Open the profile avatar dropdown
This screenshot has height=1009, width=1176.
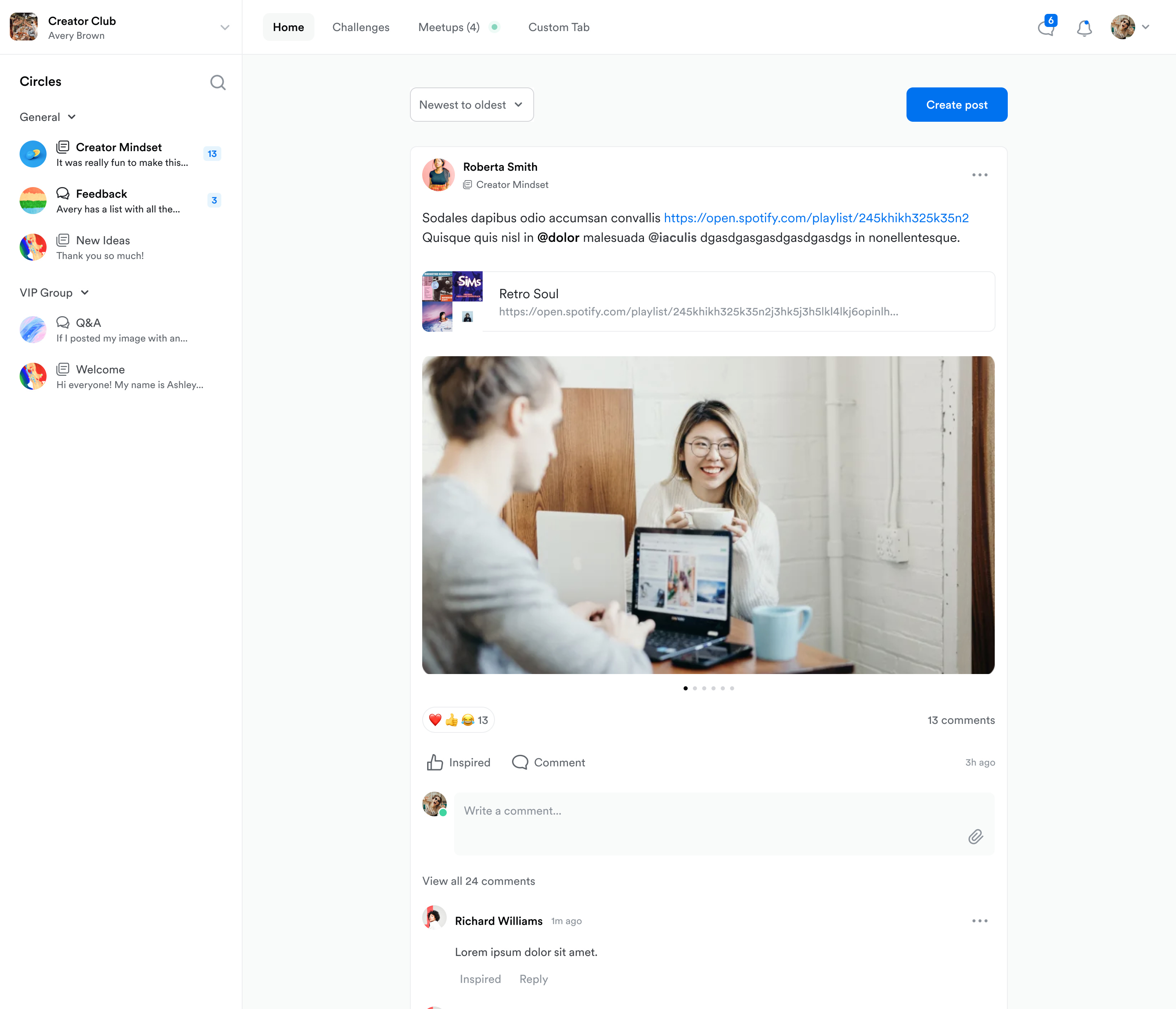coord(1130,27)
